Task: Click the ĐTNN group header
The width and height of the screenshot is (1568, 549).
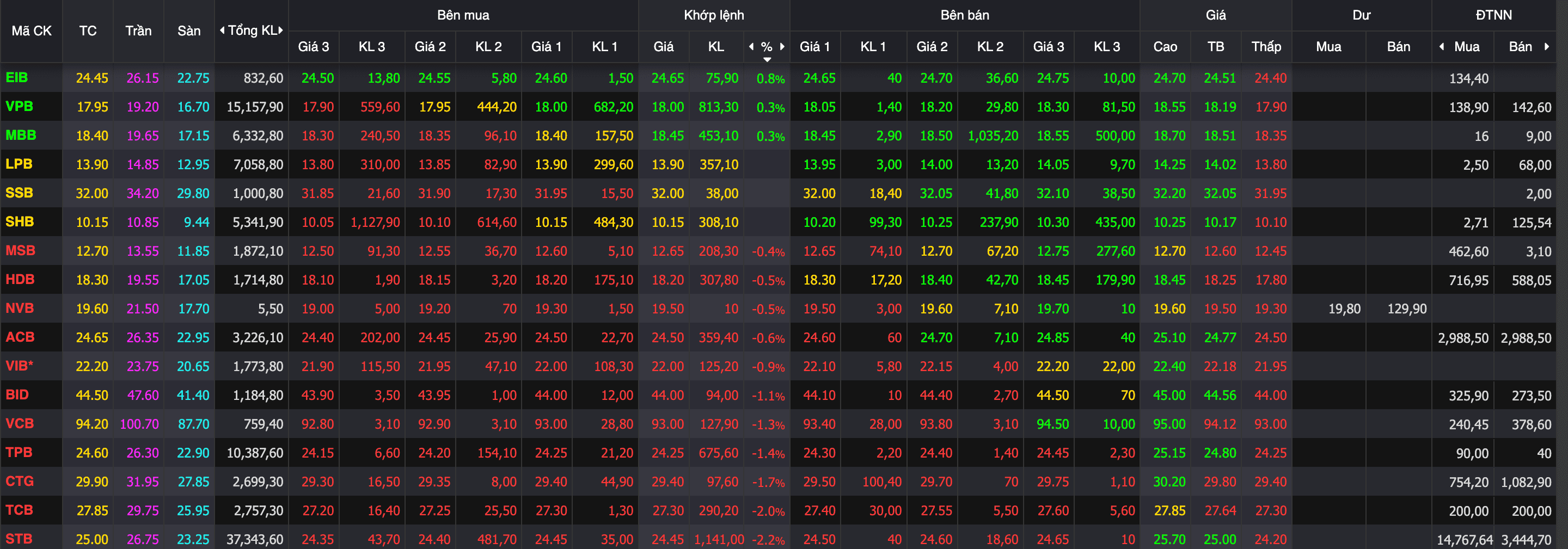Action: [1494, 15]
